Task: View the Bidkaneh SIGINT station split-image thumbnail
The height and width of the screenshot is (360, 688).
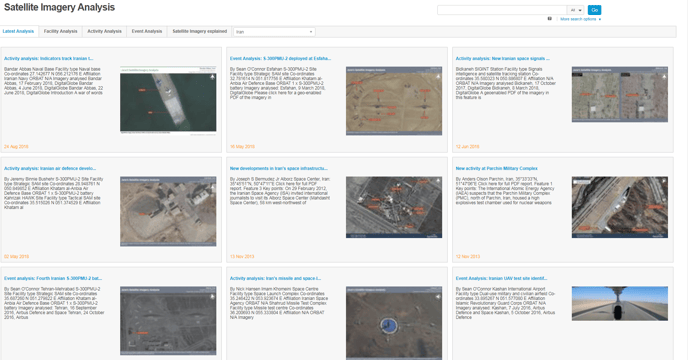Action: (620, 94)
